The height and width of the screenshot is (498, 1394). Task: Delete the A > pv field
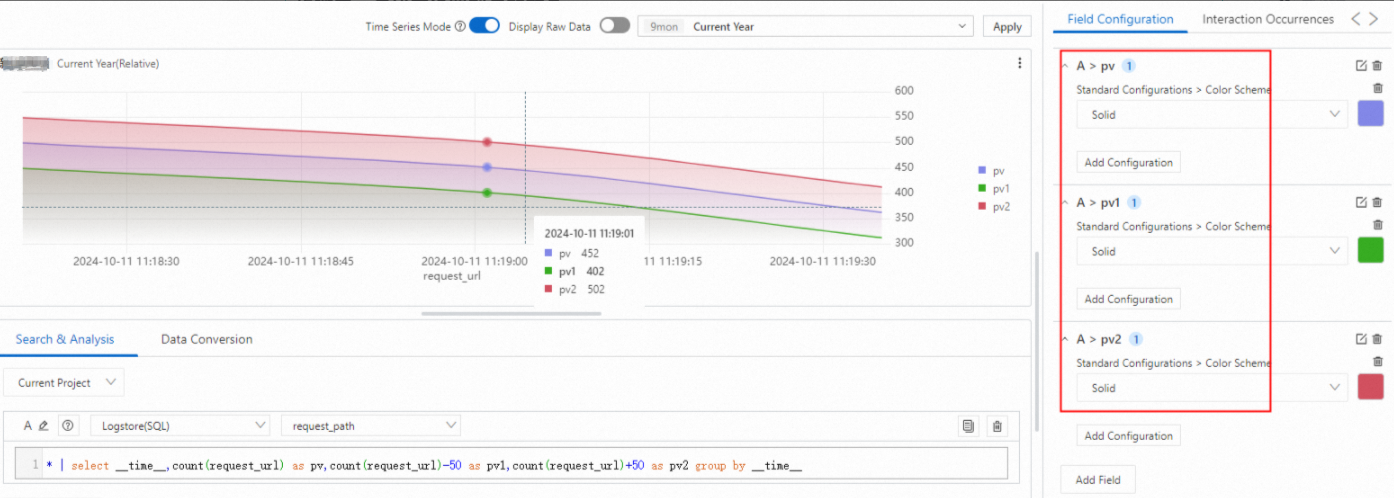pyautogui.click(x=1377, y=66)
